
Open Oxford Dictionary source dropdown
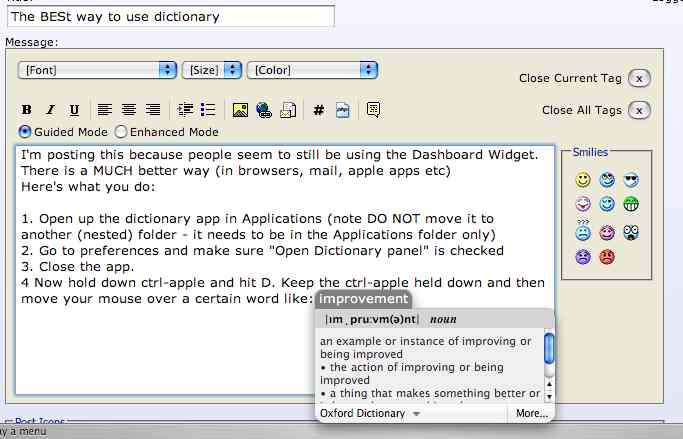370,413
